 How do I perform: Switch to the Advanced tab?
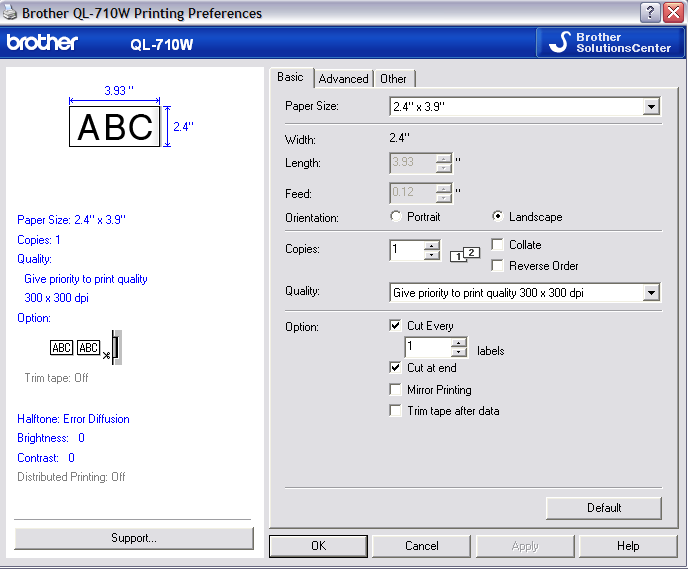[x=344, y=79]
